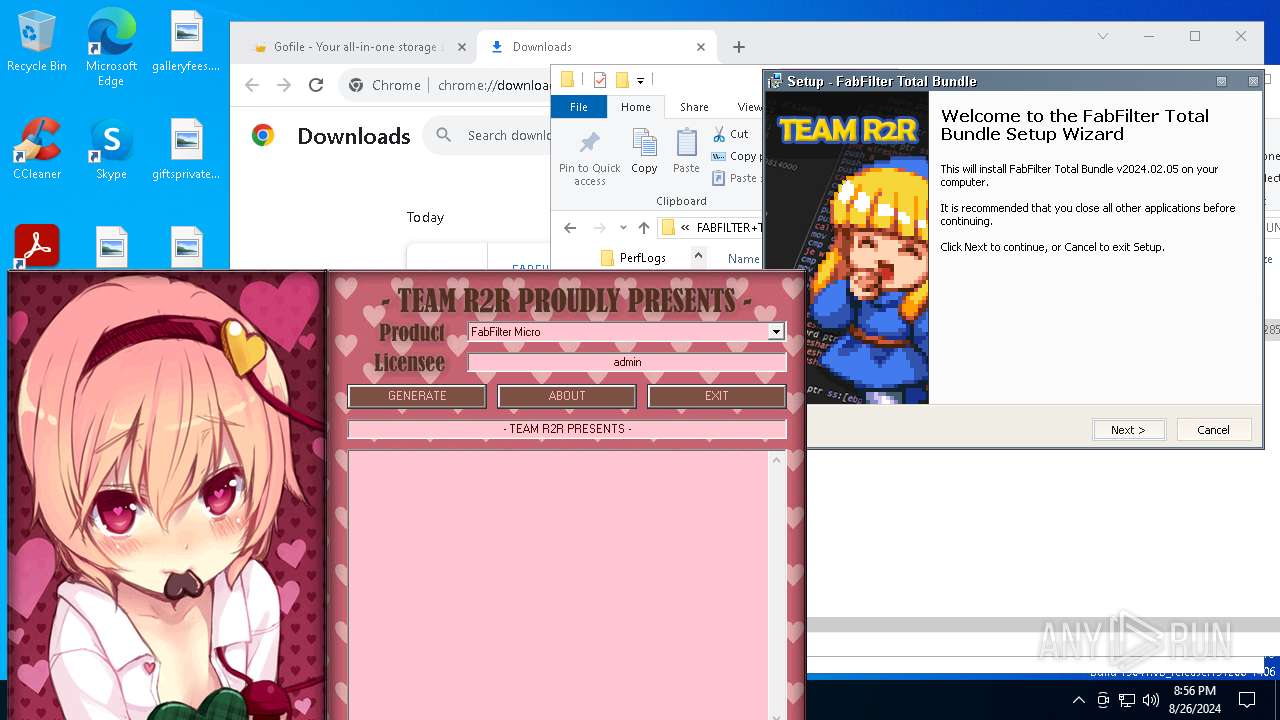Open Skype desktop shortcut

(x=111, y=149)
